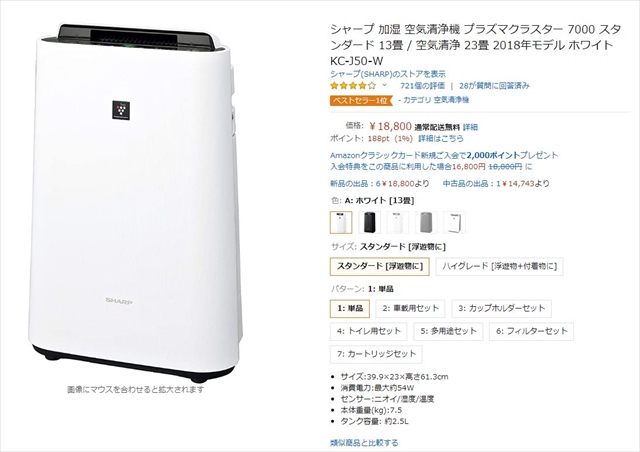Choose the last white slim variant thumbnail
The height and width of the screenshot is (452, 640).
point(454,222)
